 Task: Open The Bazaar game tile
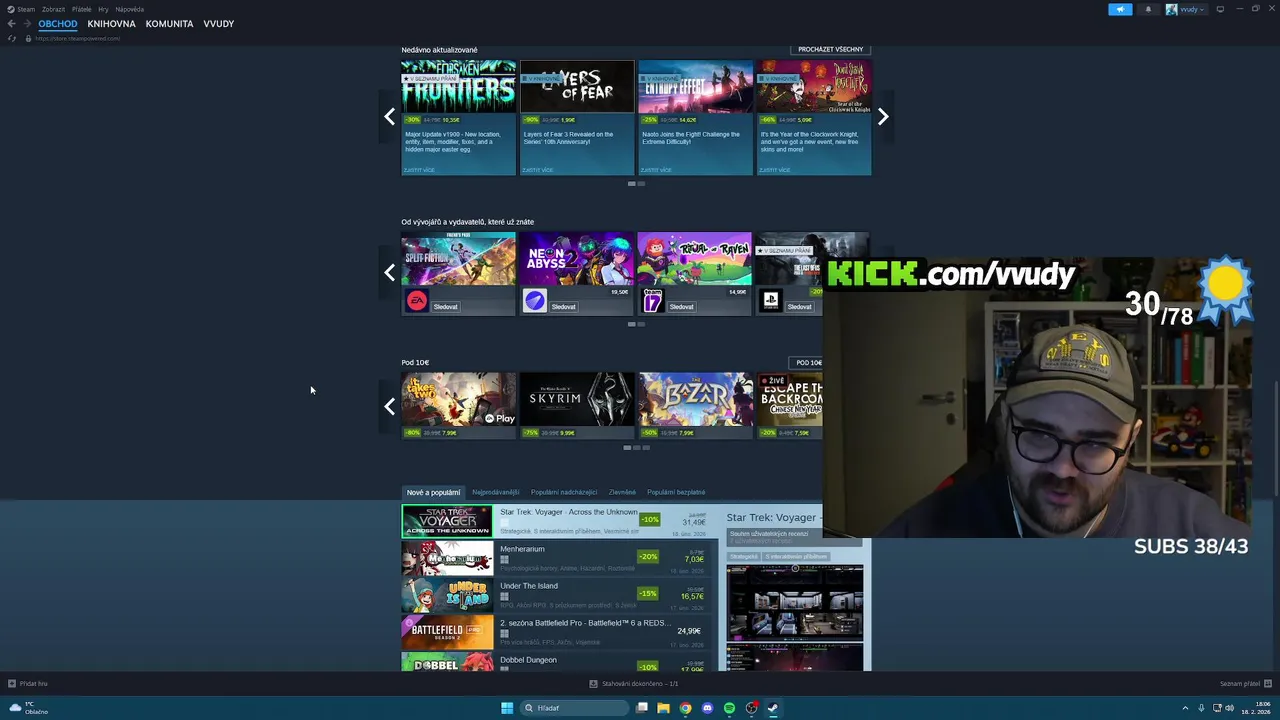tap(695, 406)
